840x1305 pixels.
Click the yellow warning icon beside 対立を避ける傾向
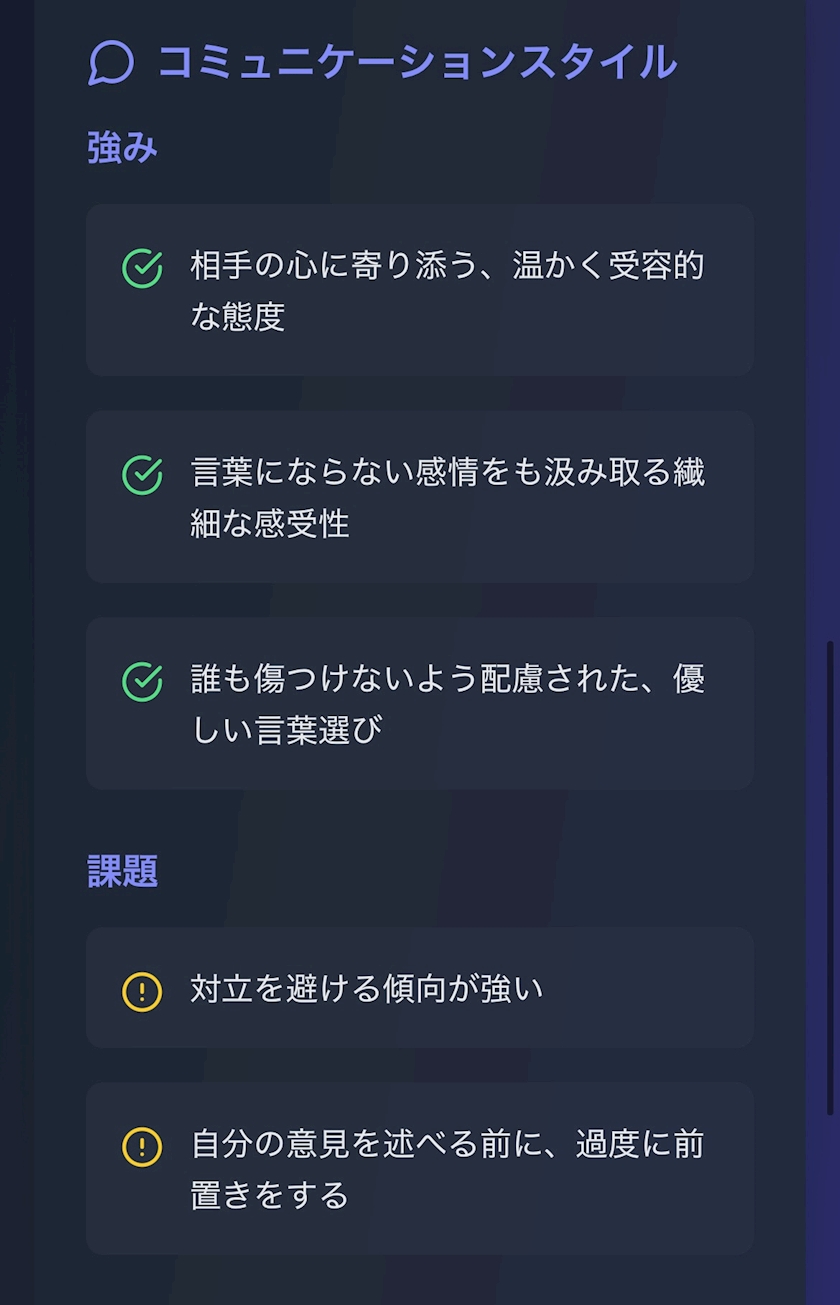tap(142, 991)
